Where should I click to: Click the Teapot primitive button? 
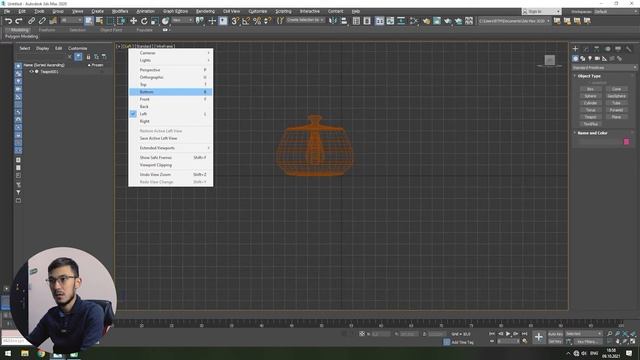click(x=590, y=117)
